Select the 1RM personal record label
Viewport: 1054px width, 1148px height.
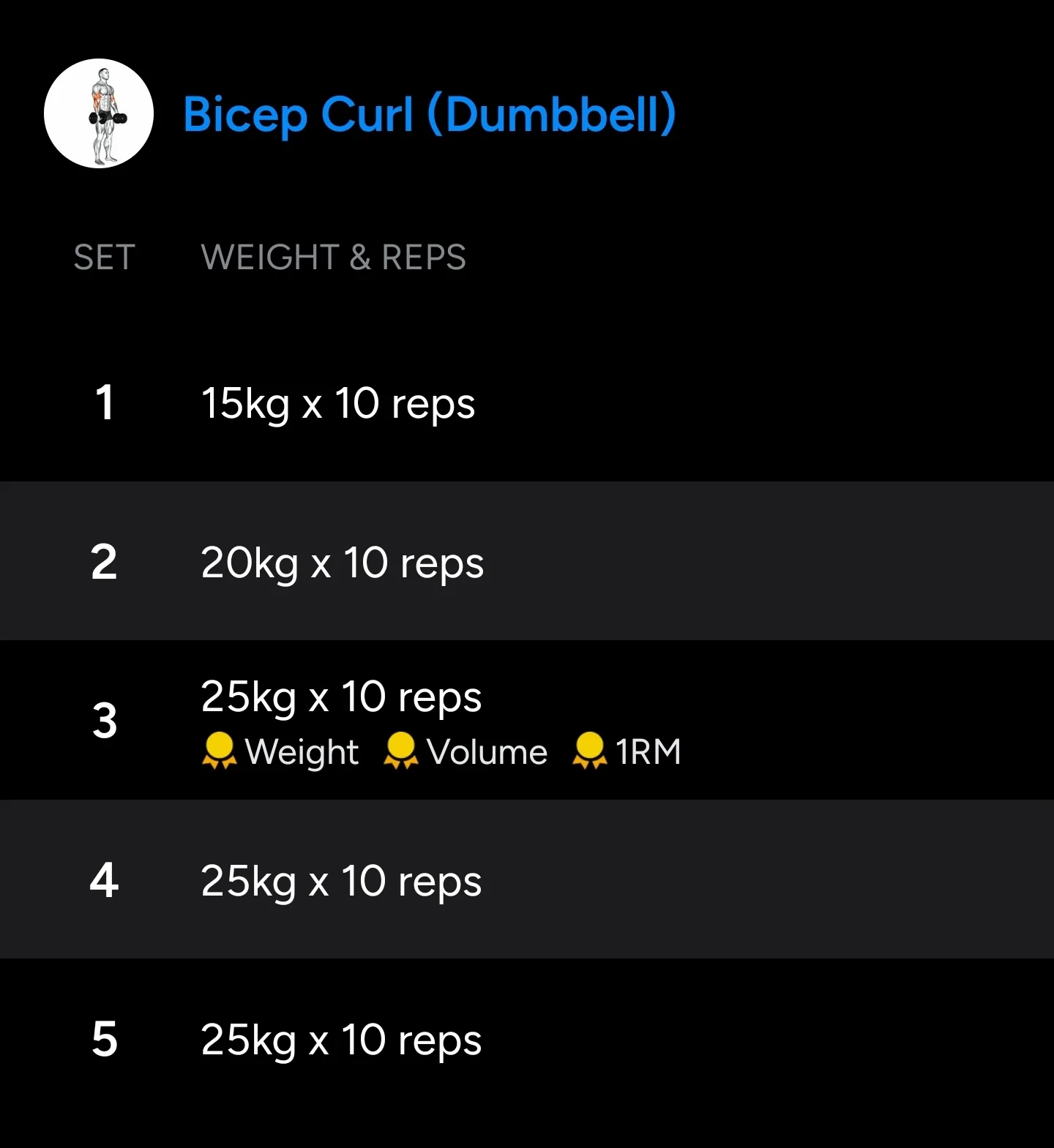coord(648,752)
